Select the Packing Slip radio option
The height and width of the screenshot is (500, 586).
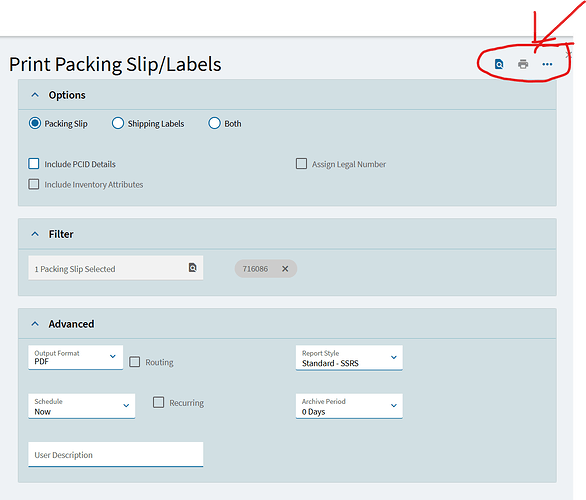(x=35, y=123)
